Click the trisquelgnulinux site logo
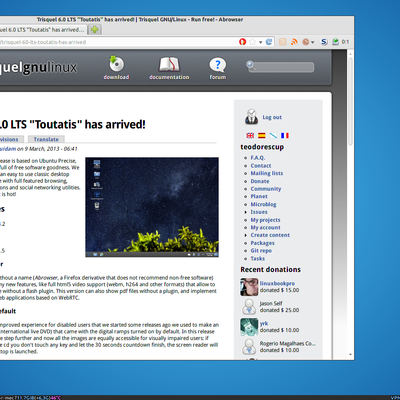The image size is (400, 400). 38,68
